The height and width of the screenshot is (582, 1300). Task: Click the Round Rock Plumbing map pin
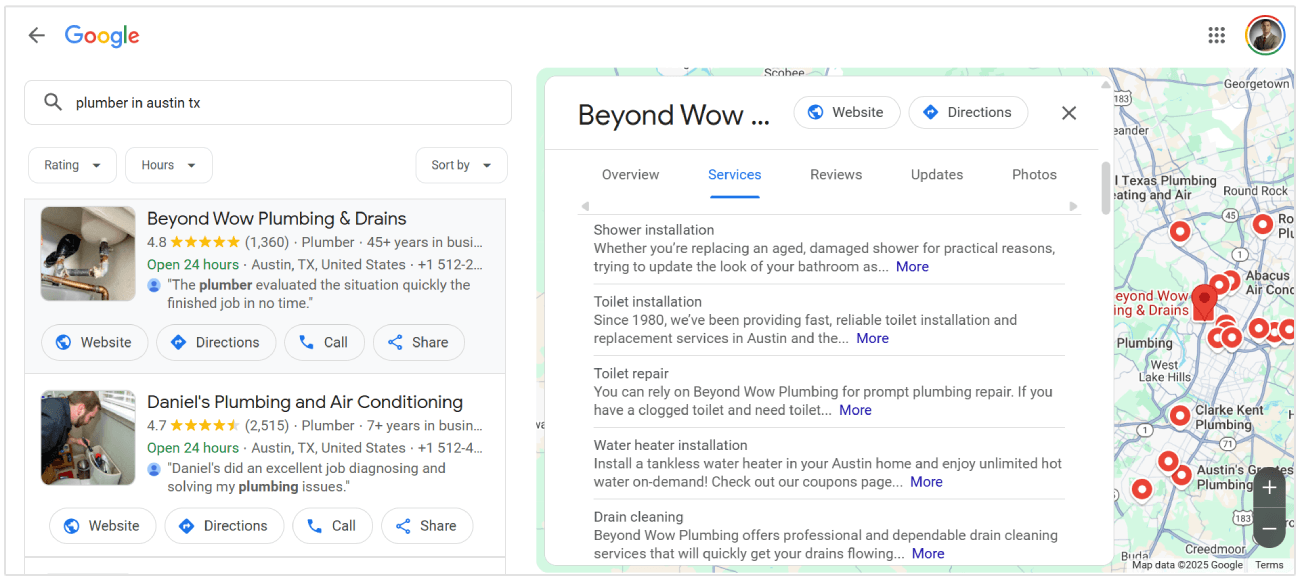(x=1262, y=224)
